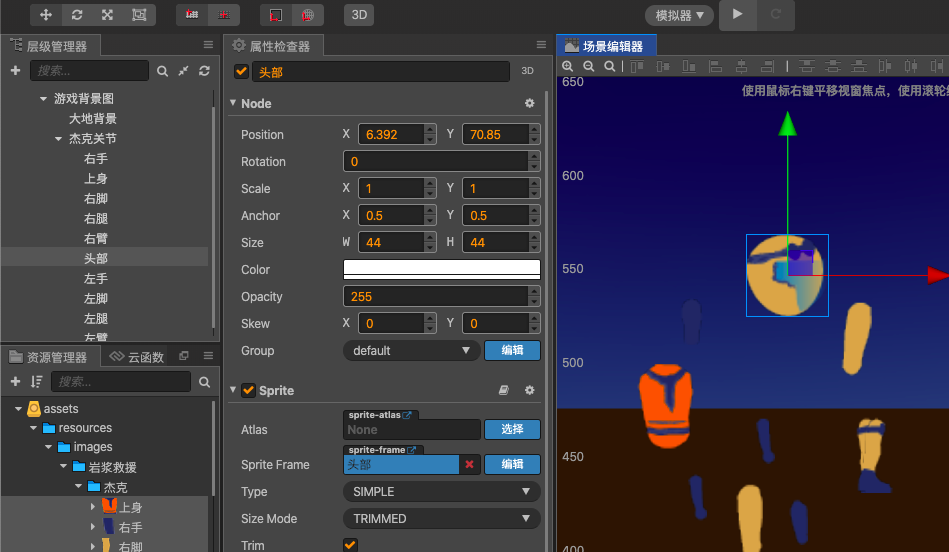Switch to the 场景编辑器 tab

pos(606,46)
